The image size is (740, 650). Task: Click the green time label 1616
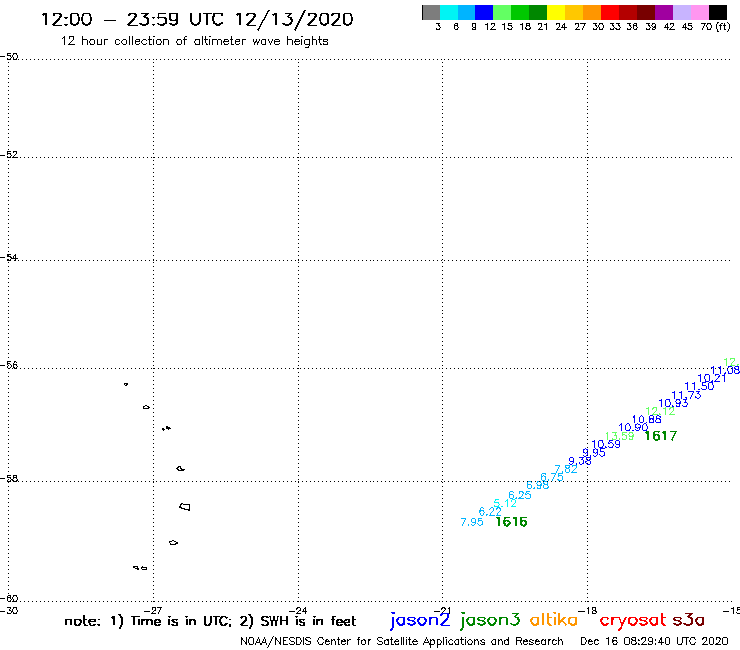tap(512, 522)
